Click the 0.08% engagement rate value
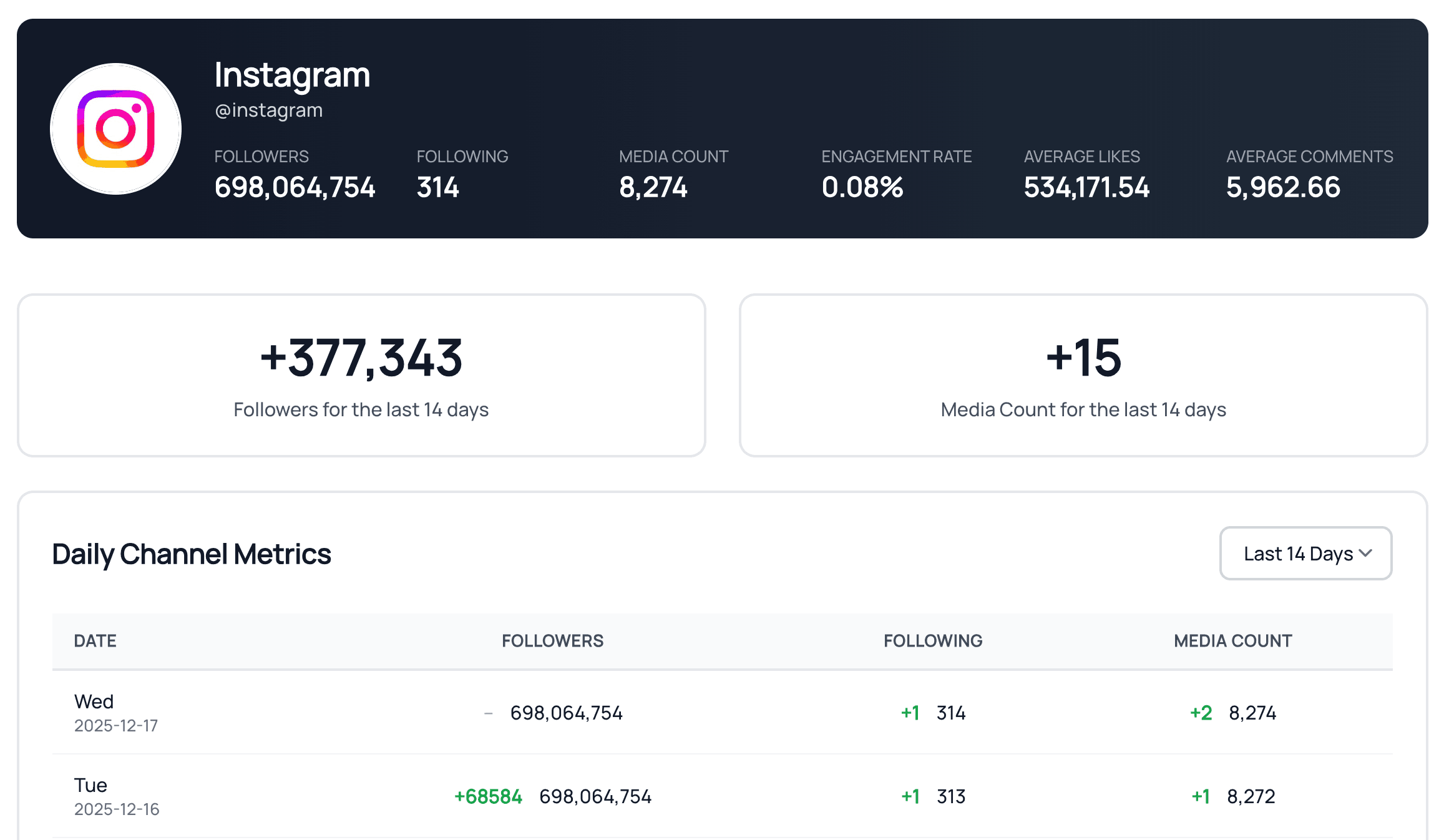1449x840 pixels. point(862,187)
